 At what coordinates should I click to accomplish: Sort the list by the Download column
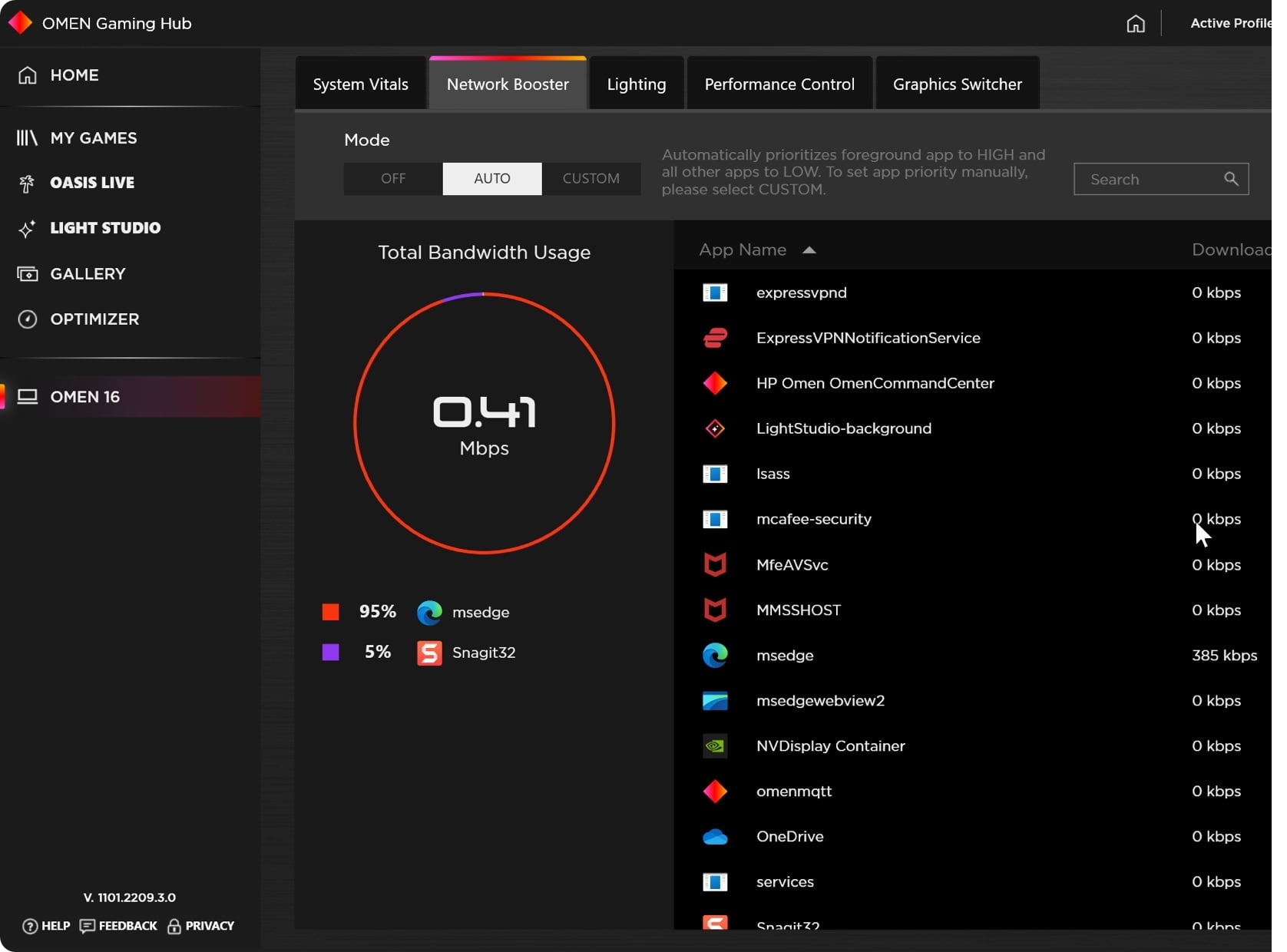pos(1229,250)
